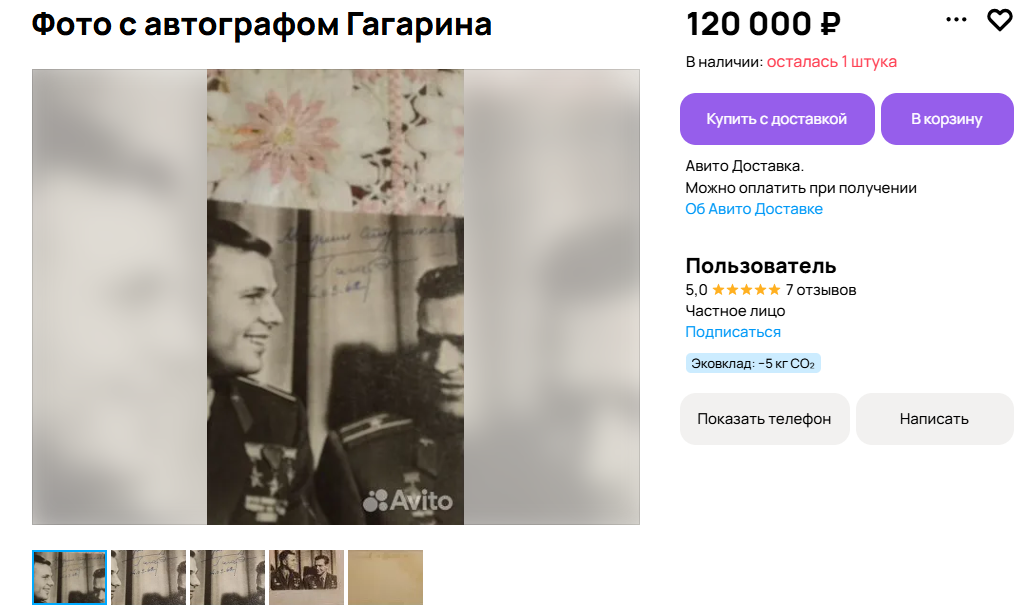Add listing to favorites with heart icon
This screenshot has height=613, width=1028.
[x=999, y=20]
